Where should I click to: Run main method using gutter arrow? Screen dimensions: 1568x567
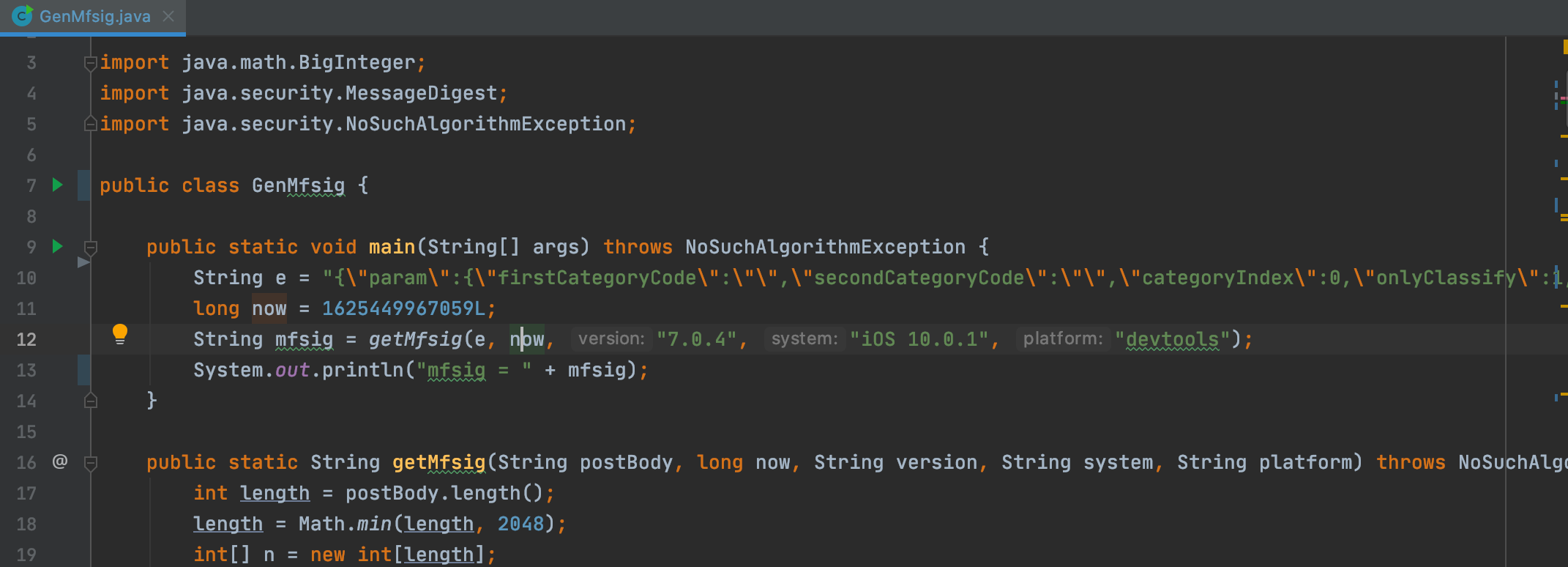[x=58, y=247]
